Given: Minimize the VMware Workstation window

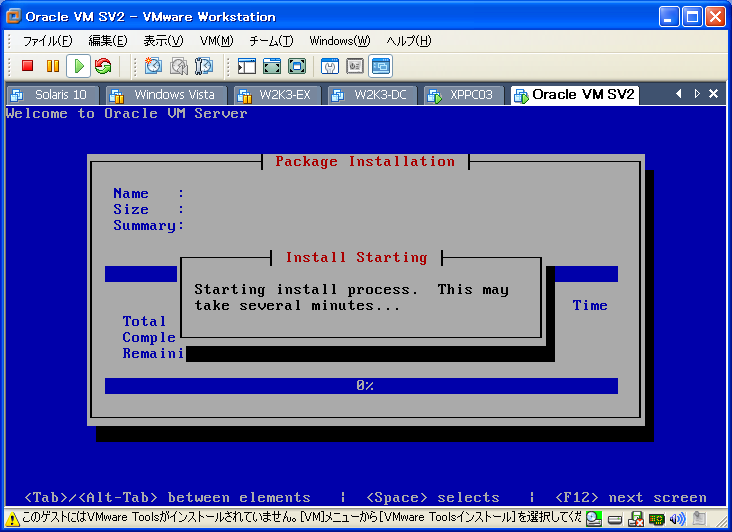Looking at the screenshot, I should (669, 17).
